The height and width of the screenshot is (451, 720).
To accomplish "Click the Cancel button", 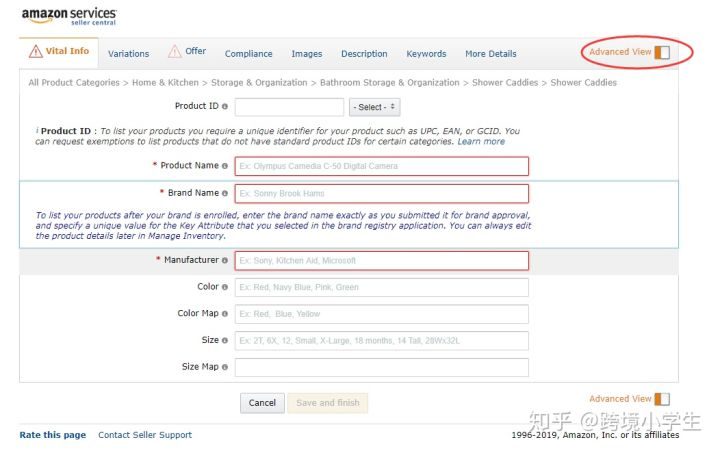I will click(x=262, y=403).
